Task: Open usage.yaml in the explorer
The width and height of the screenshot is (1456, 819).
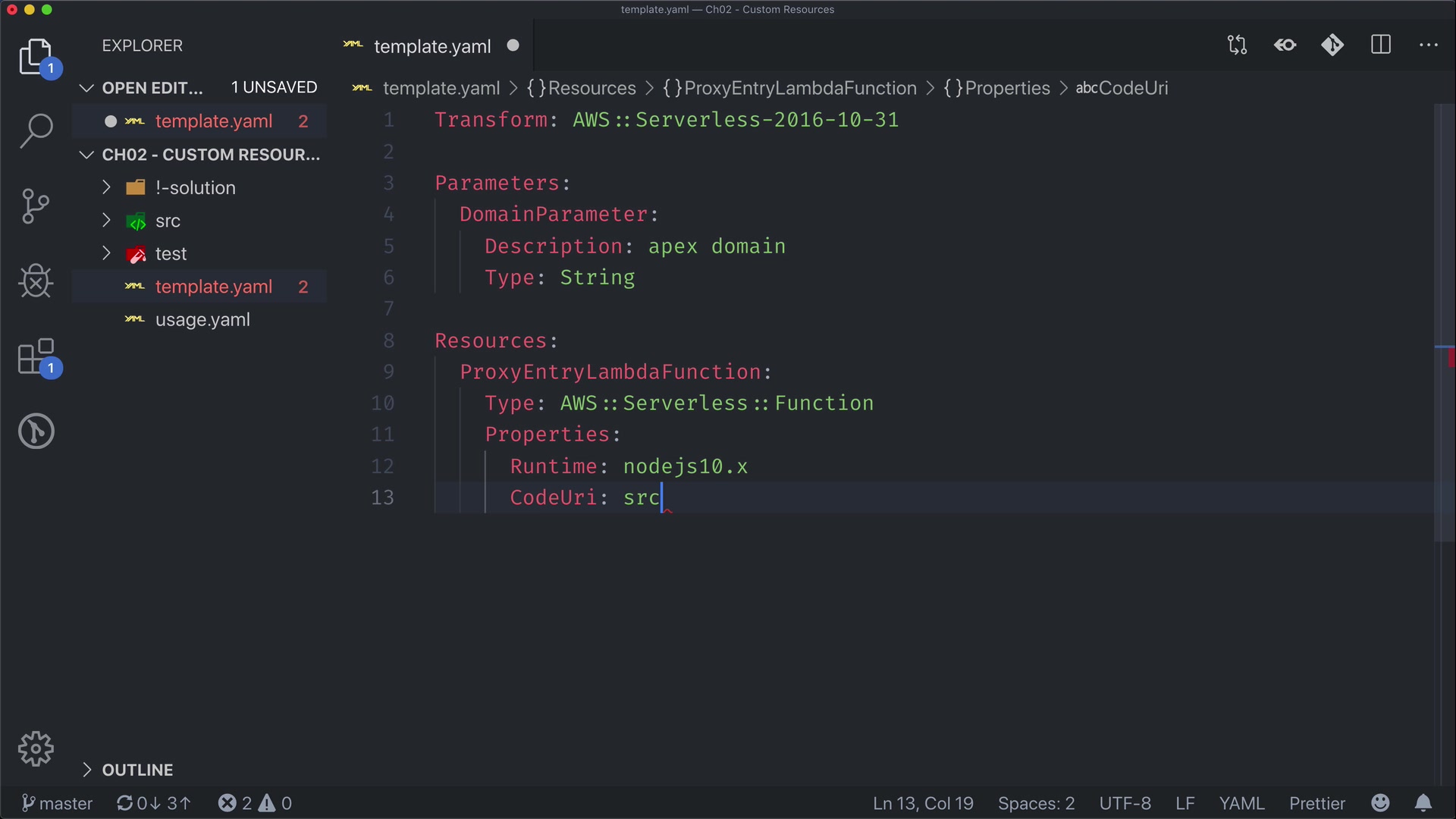Action: (202, 320)
